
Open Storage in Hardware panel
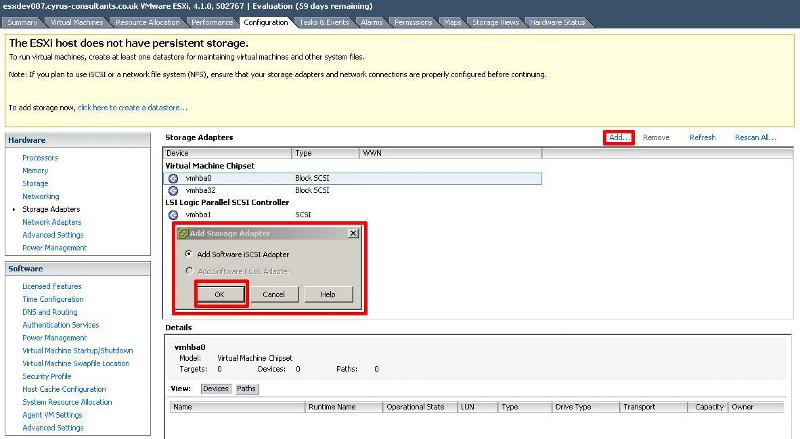point(35,183)
